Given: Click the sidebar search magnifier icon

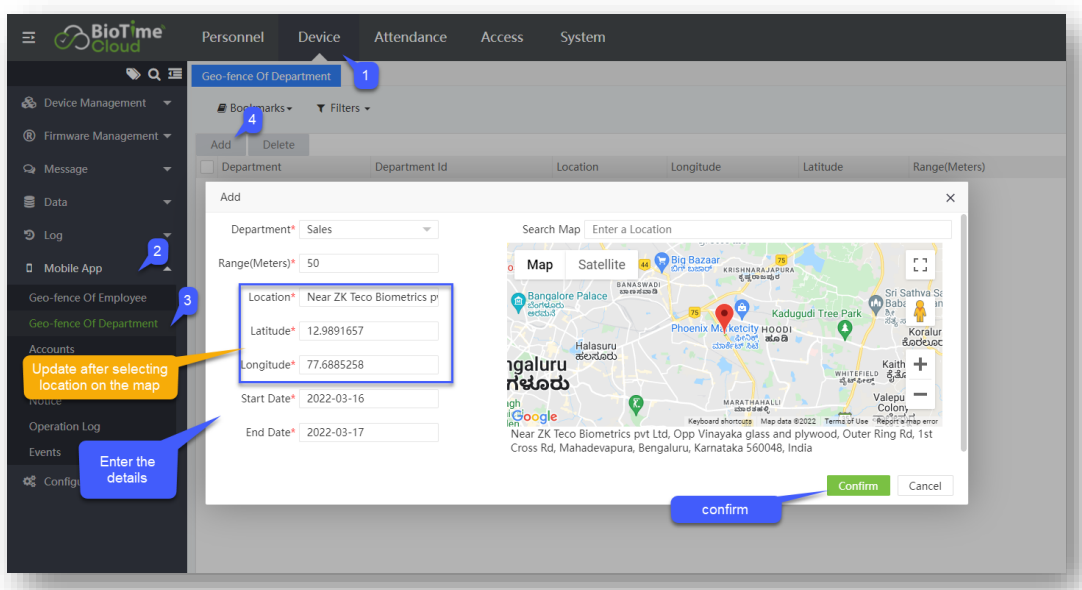Looking at the screenshot, I should [x=154, y=73].
